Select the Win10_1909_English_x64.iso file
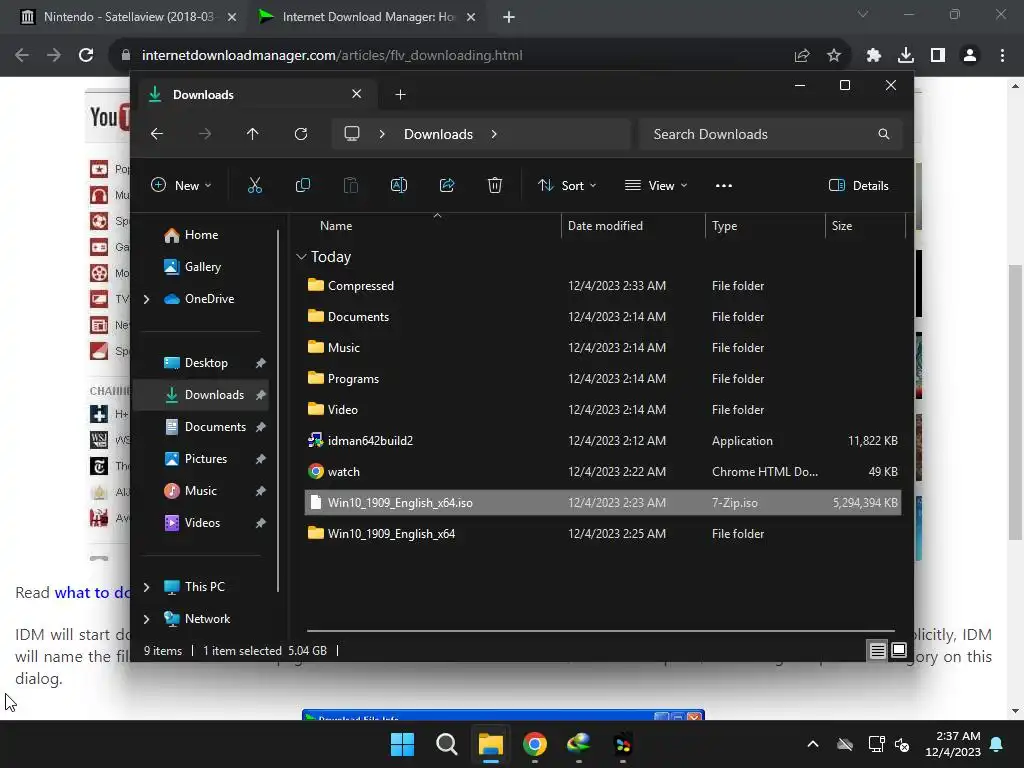1024x768 pixels. click(602, 503)
